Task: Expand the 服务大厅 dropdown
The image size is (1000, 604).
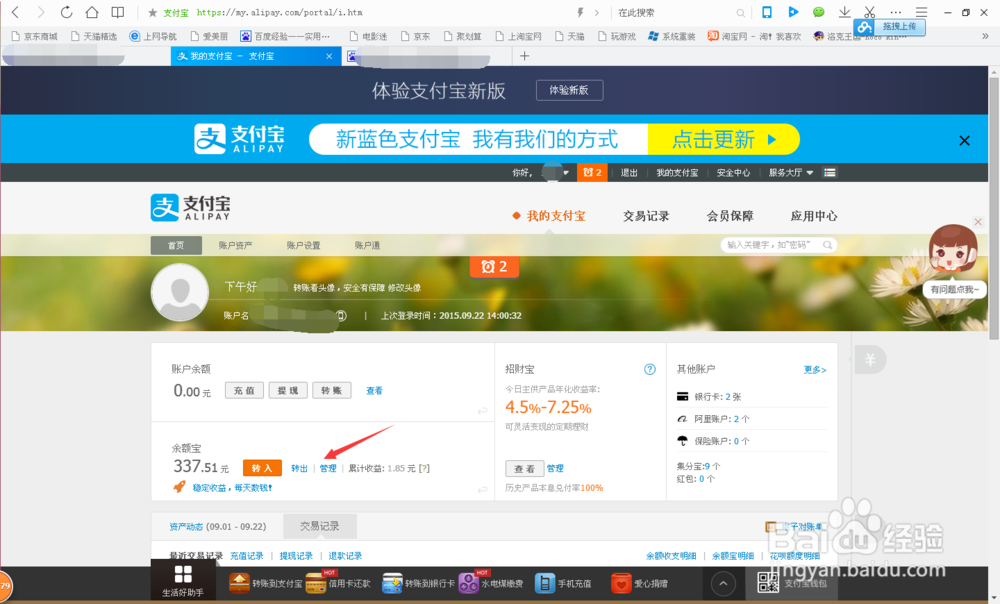Action: pyautogui.click(x=790, y=173)
